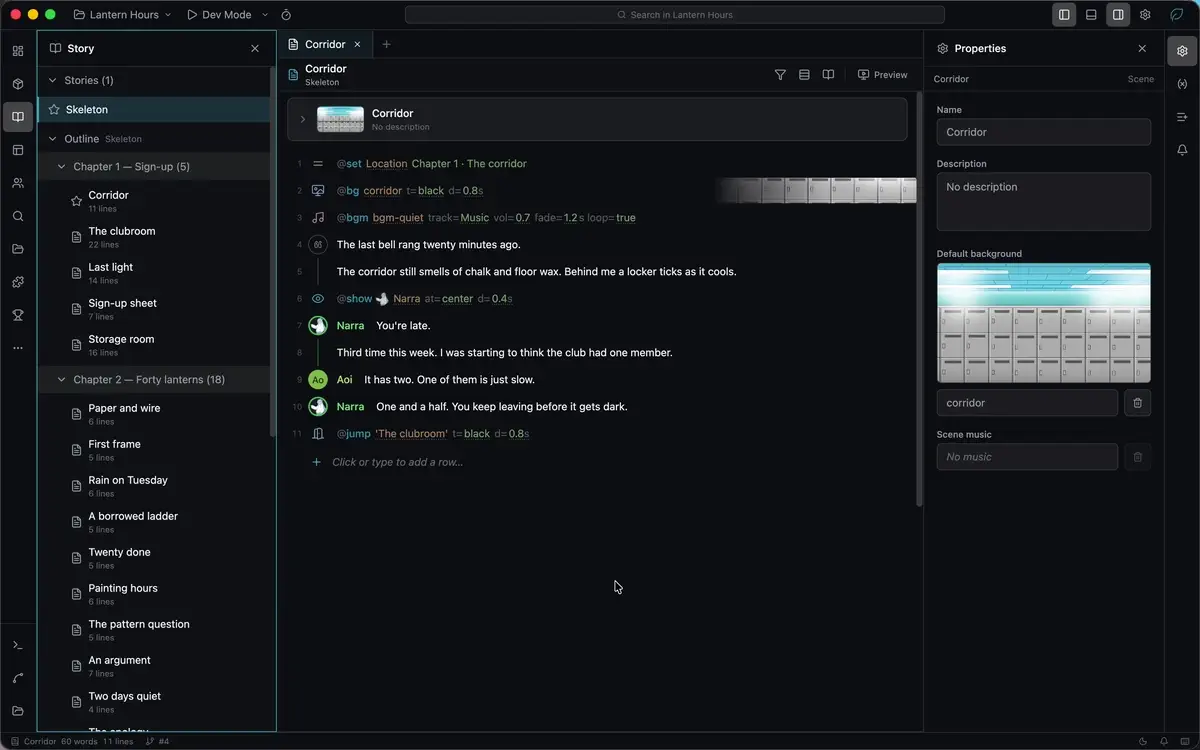Select the Story book icon in activity bar

(18, 117)
